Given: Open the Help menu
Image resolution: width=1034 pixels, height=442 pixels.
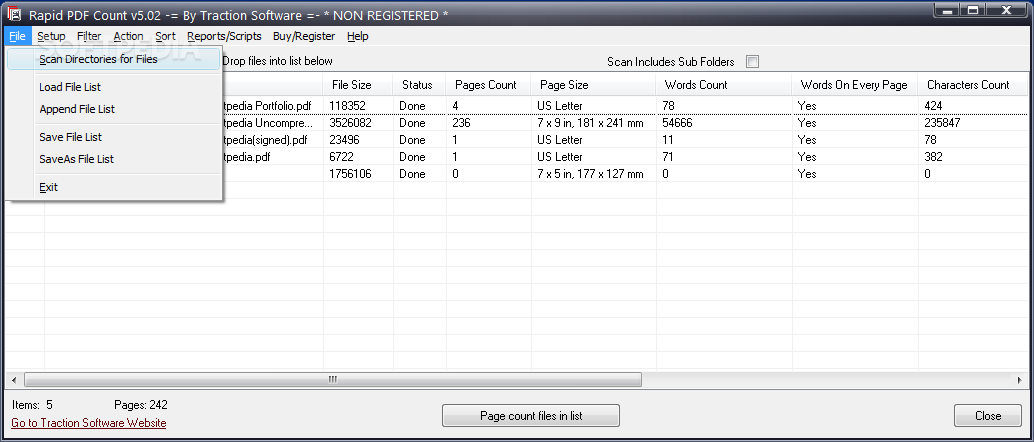Looking at the screenshot, I should pos(357,36).
